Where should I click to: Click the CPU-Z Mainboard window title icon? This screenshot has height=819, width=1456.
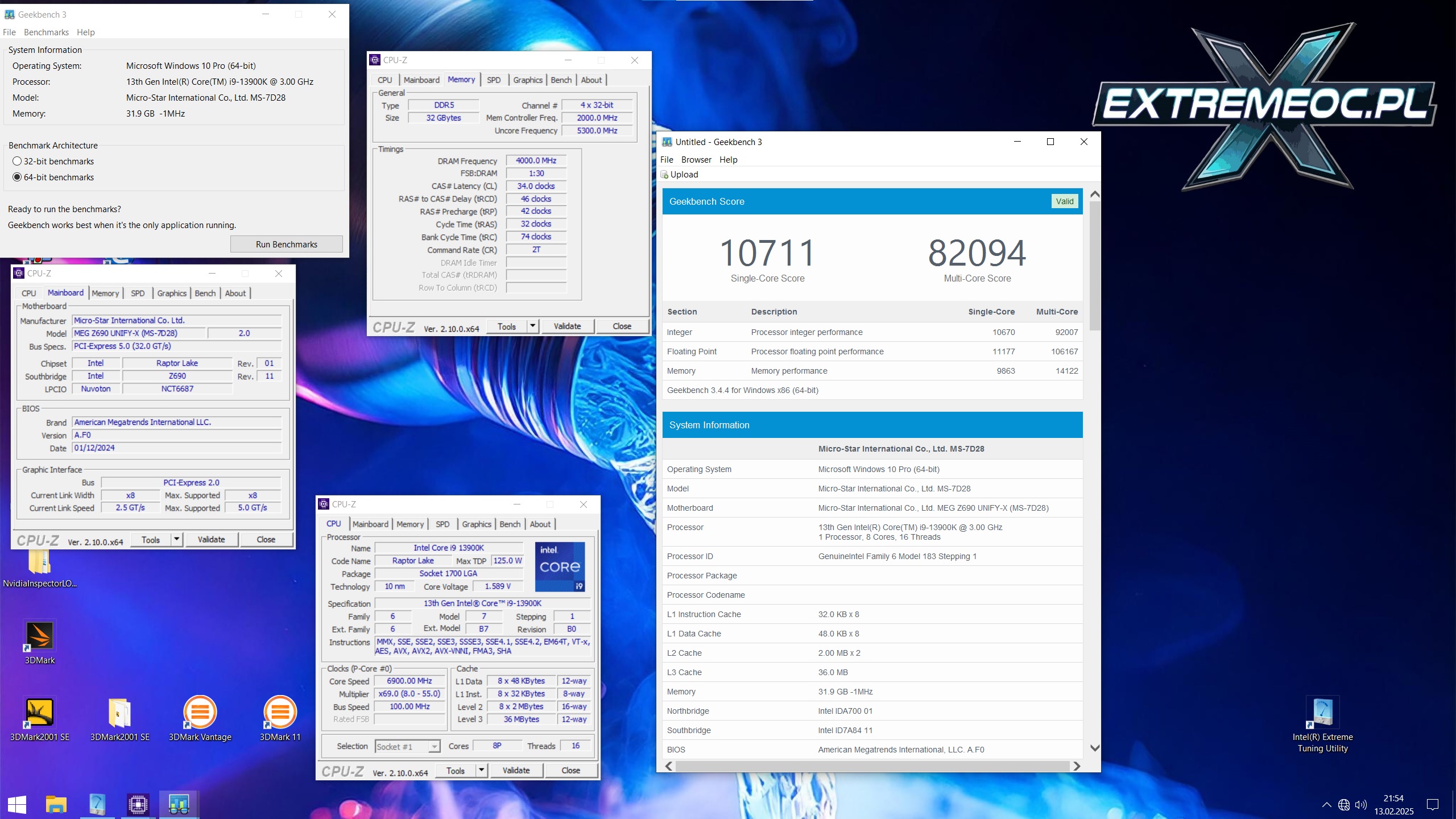point(19,273)
